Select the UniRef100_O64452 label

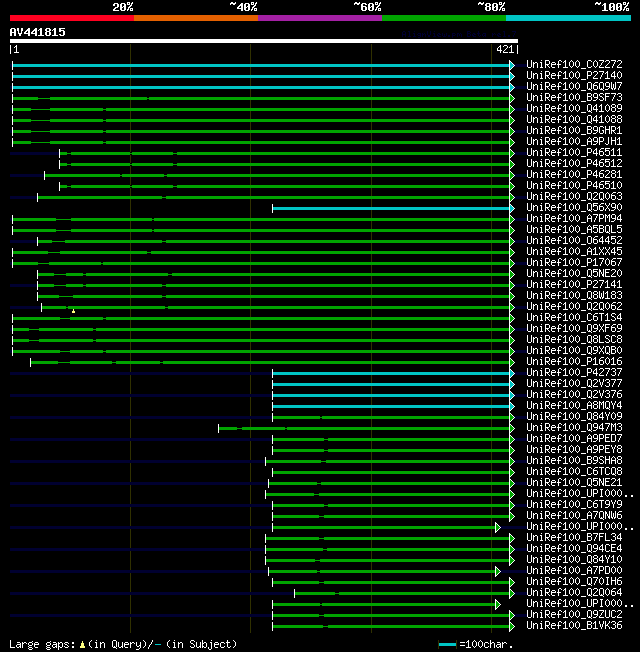[574, 240]
